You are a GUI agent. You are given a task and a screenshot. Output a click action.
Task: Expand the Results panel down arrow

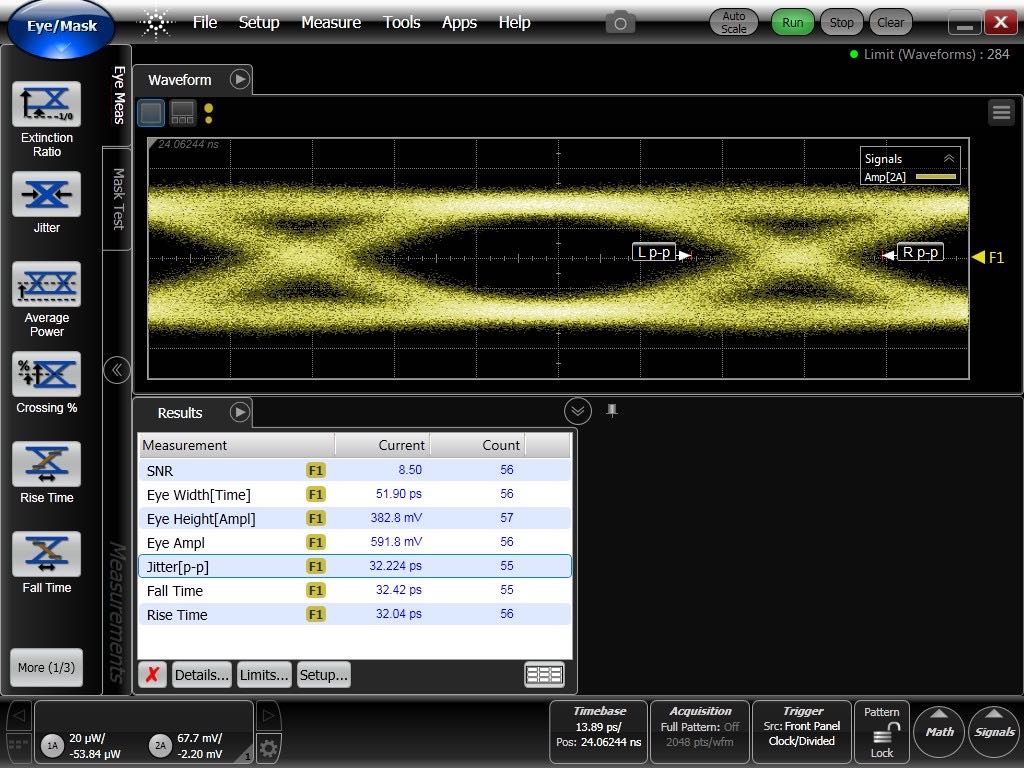click(577, 411)
